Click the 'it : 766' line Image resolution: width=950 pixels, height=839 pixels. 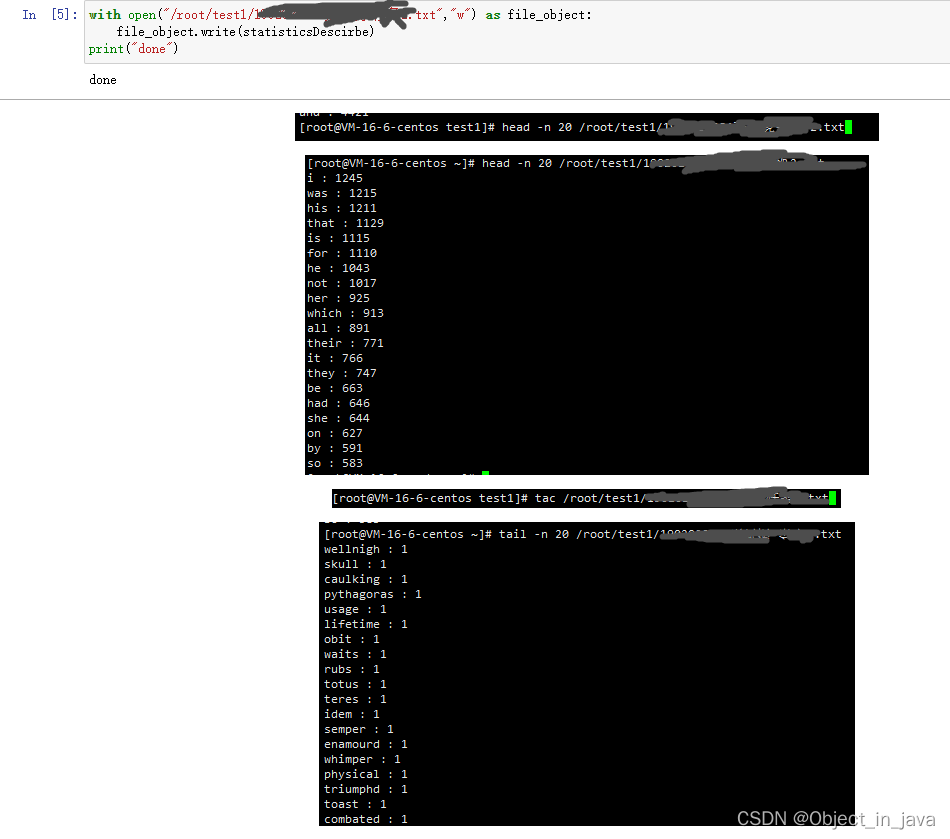tap(334, 358)
